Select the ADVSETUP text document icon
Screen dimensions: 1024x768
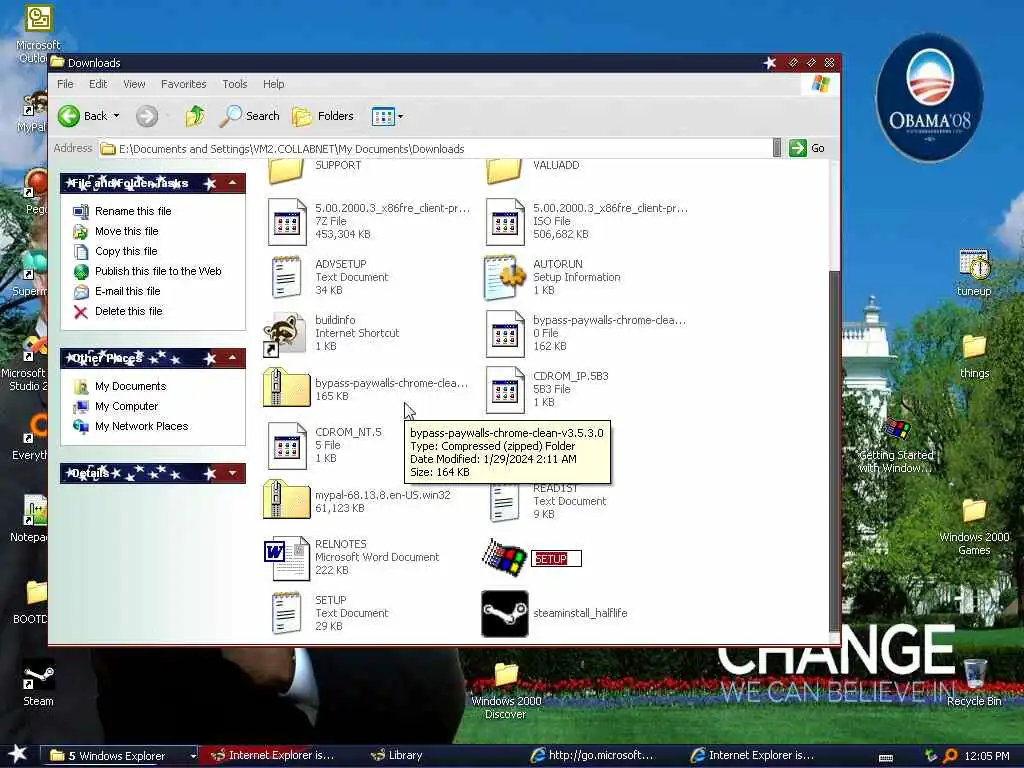coord(287,278)
